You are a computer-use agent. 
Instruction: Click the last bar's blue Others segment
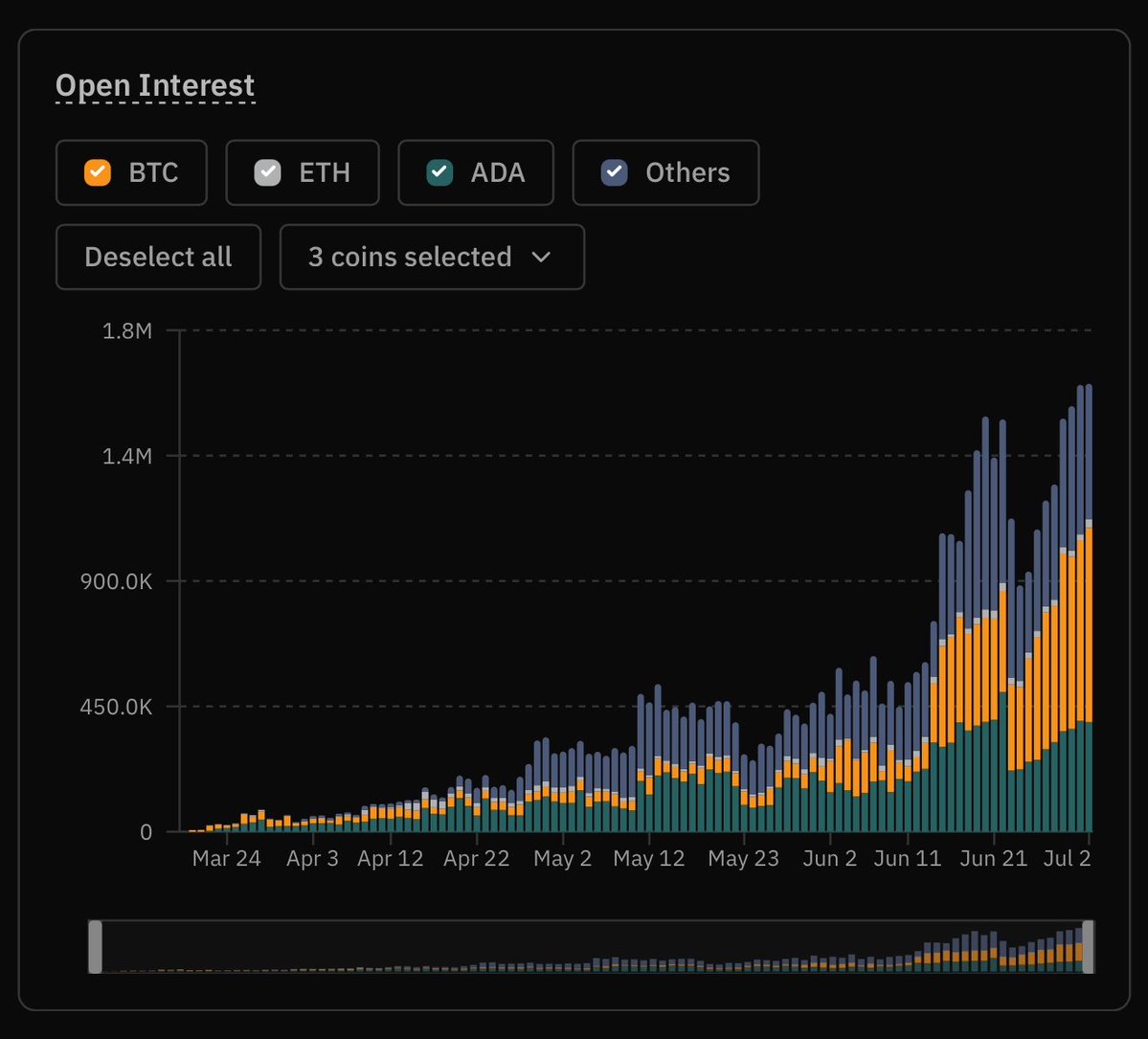click(x=1089, y=452)
